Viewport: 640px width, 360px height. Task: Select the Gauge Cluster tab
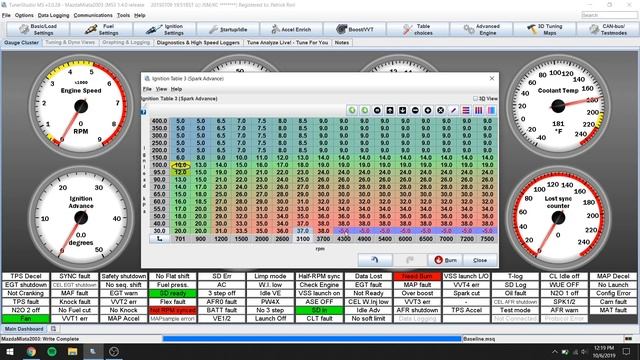pyautogui.click(x=21, y=42)
